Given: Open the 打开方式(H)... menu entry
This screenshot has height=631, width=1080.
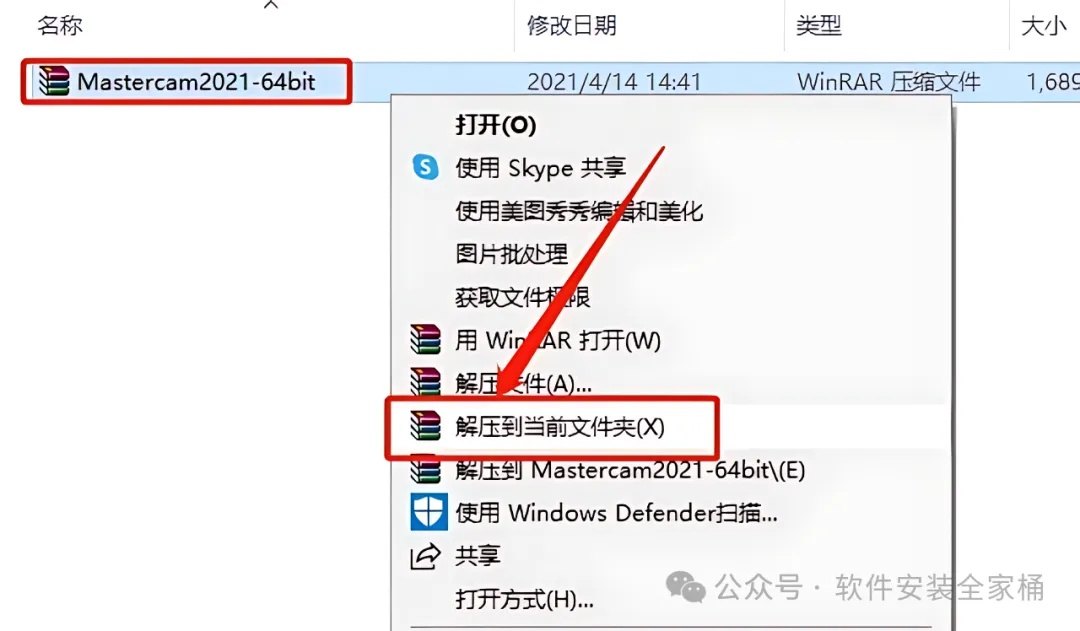Looking at the screenshot, I should (x=523, y=599).
